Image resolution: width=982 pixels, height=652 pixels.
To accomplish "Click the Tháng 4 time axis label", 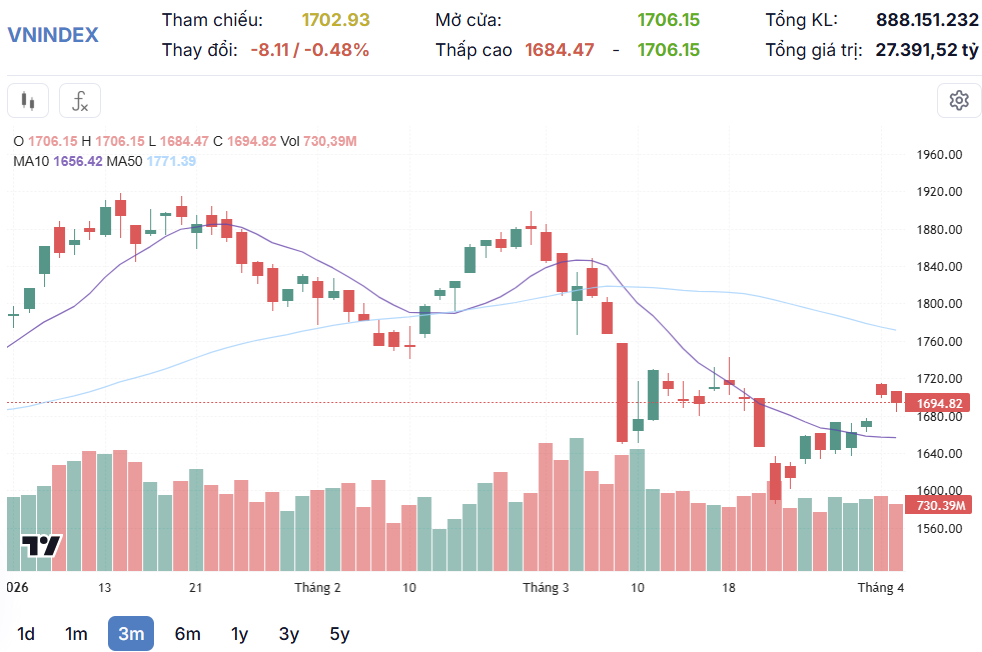I will (880, 588).
